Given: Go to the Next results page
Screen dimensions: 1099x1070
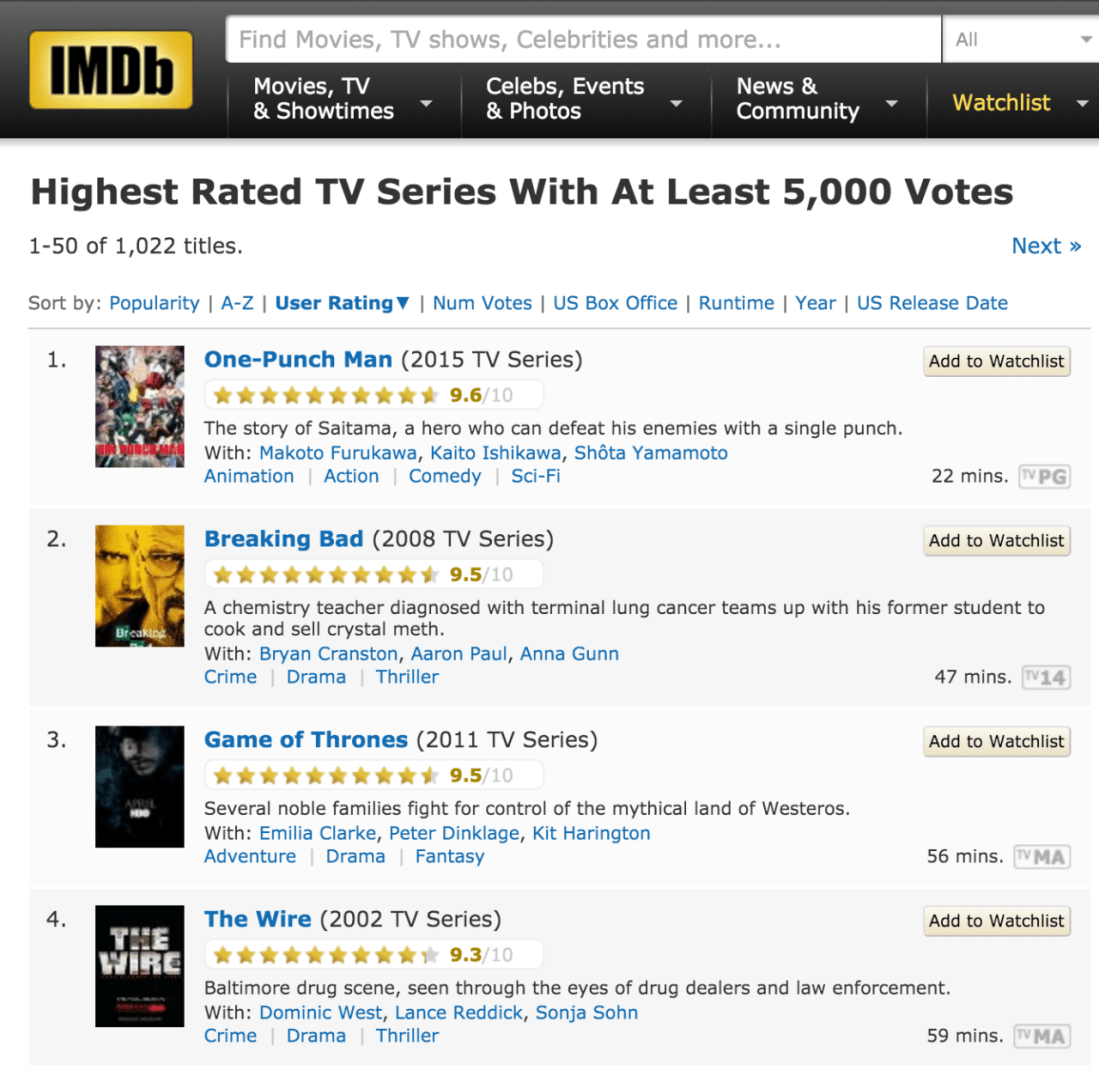Looking at the screenshot, I should click(1046, 246).
